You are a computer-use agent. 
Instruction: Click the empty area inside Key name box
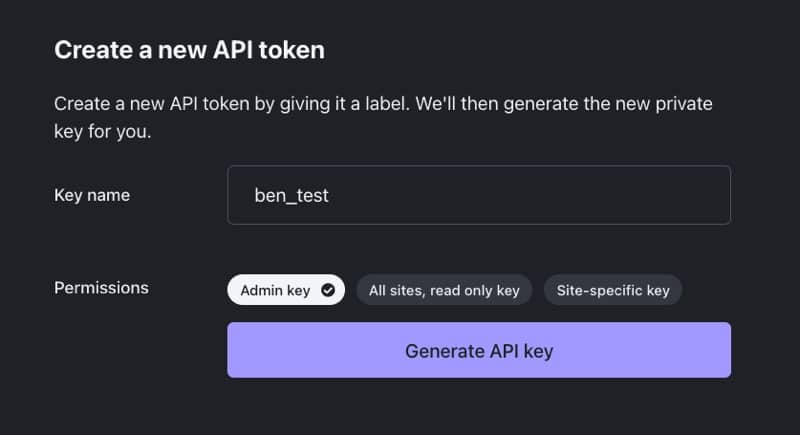click(x=531, y=195)
